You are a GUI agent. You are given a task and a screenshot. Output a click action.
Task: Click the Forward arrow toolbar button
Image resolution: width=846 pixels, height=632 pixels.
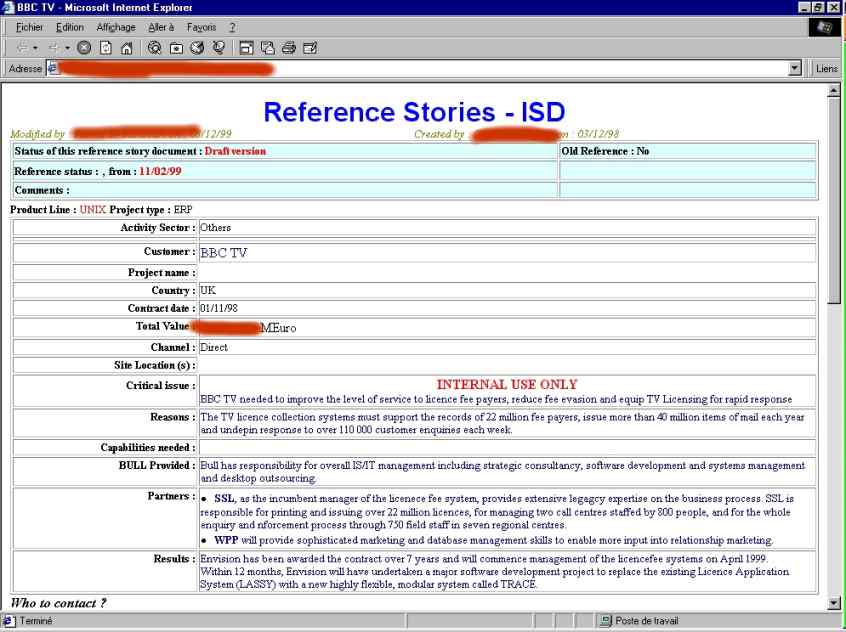(54, 48)
